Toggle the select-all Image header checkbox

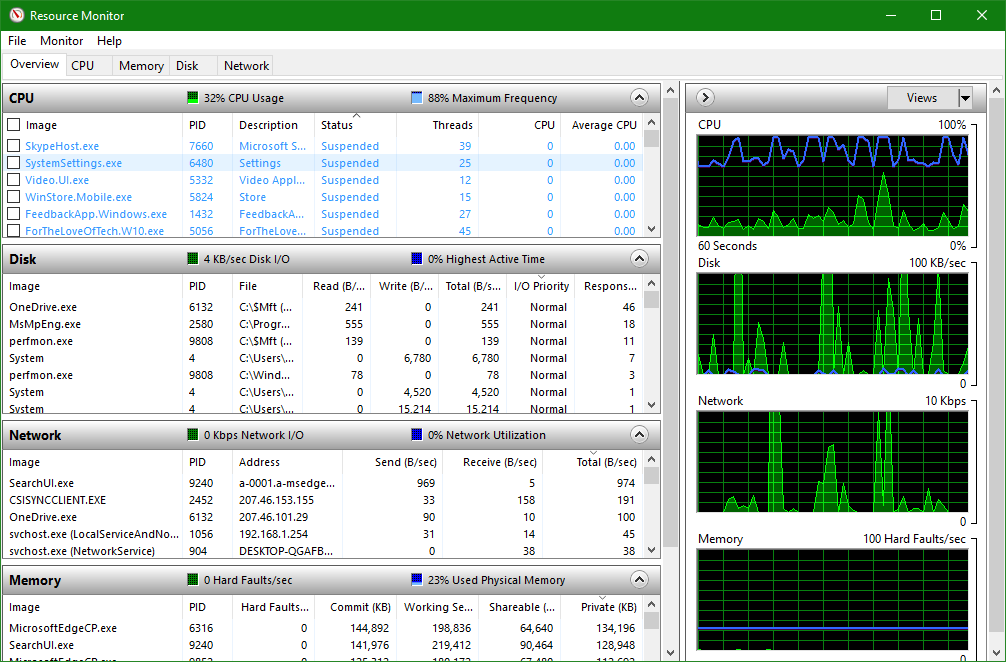click(x=14, y=125)
